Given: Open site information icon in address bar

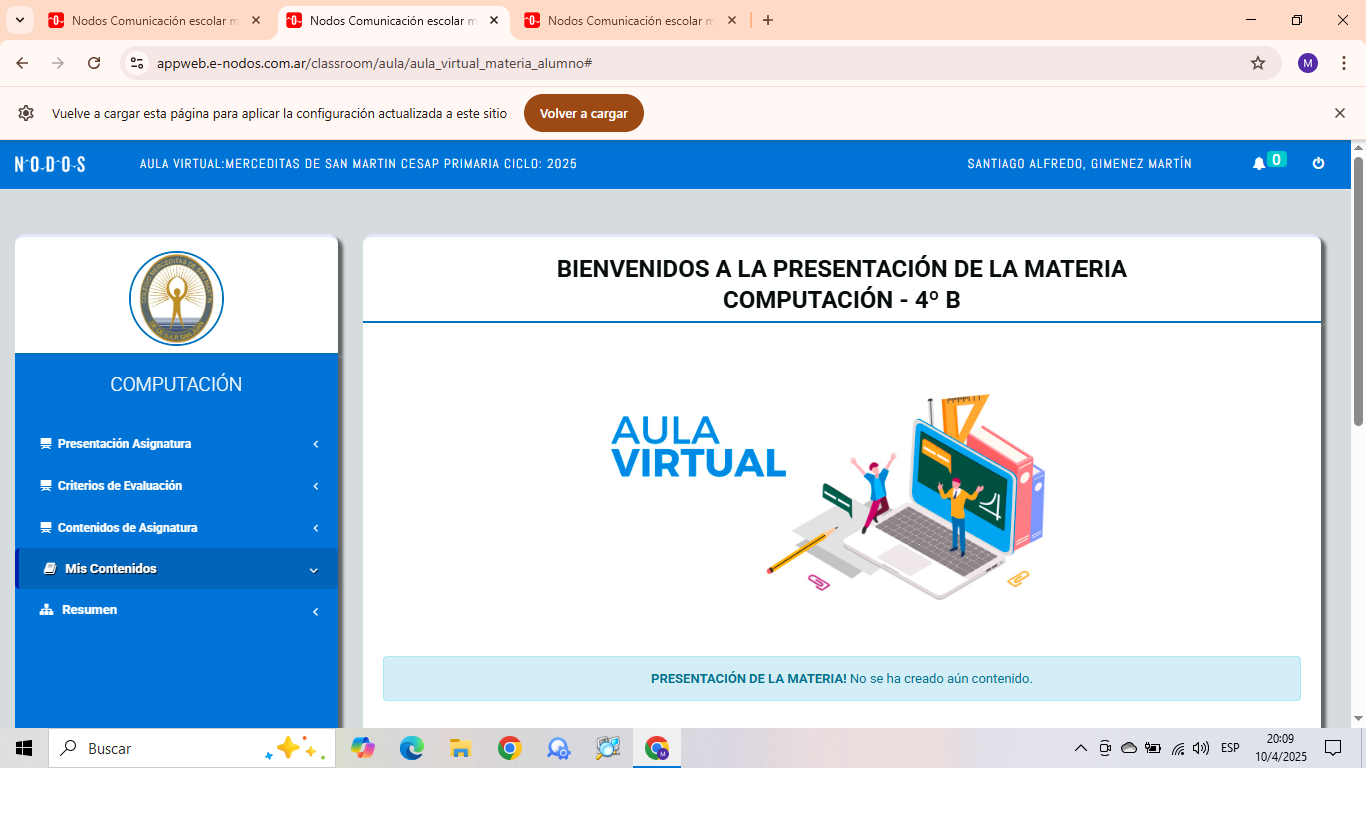Looking at the screenshot, I should click(138, 63).
